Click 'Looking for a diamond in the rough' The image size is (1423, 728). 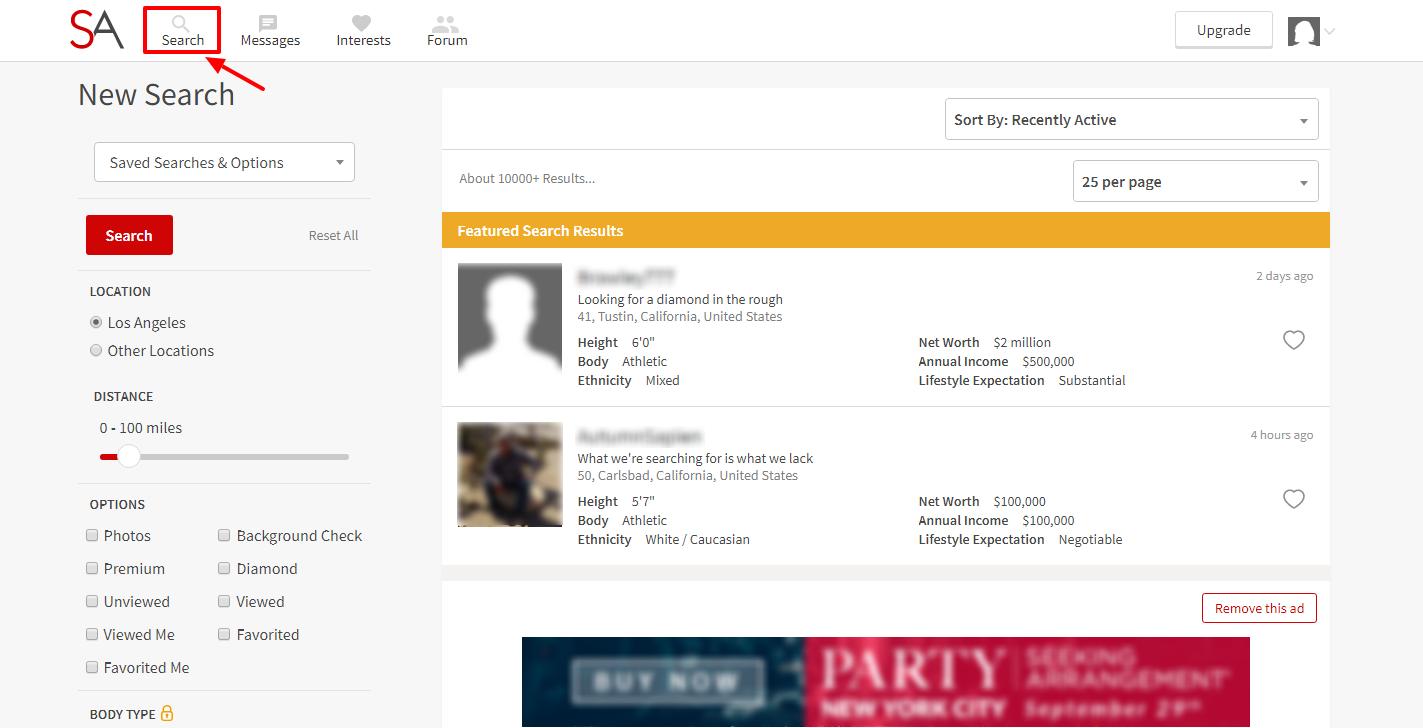pyautogui.click(x=680, y=299)
